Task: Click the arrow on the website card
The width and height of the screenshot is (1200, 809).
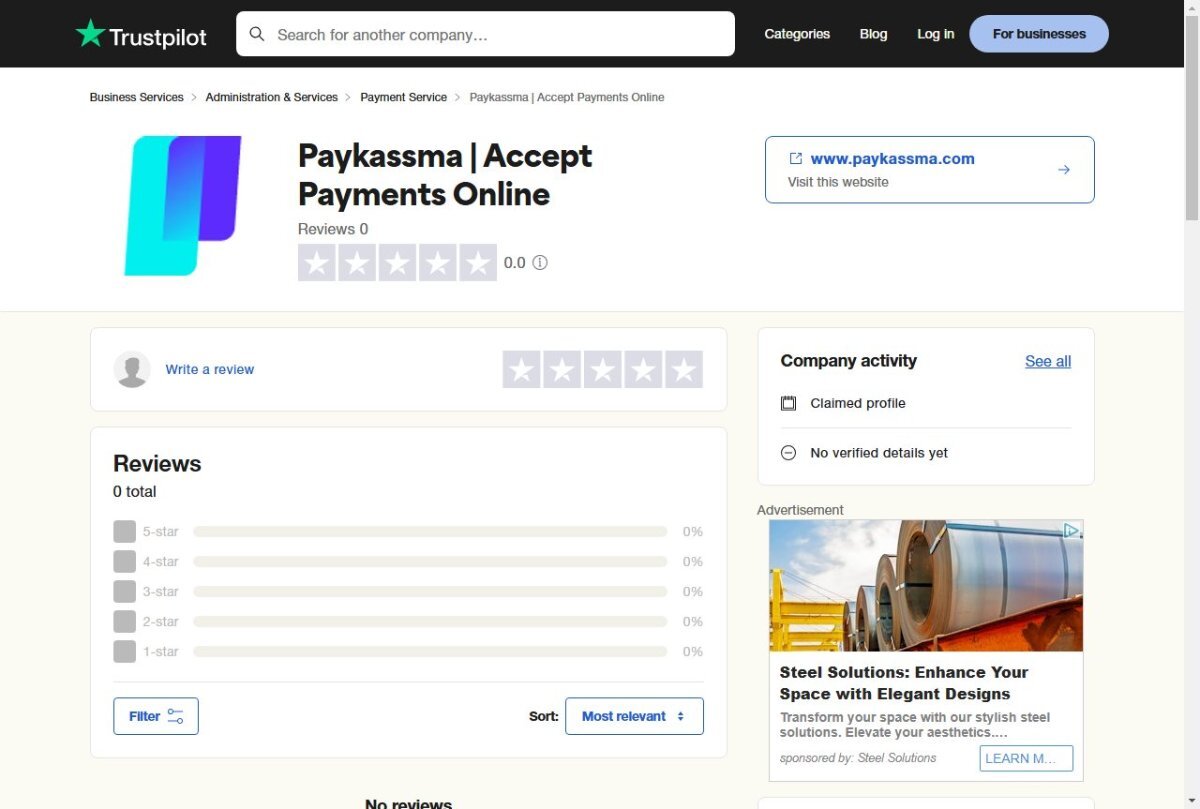Action: pyautogui.click(x=1064, y=170)
